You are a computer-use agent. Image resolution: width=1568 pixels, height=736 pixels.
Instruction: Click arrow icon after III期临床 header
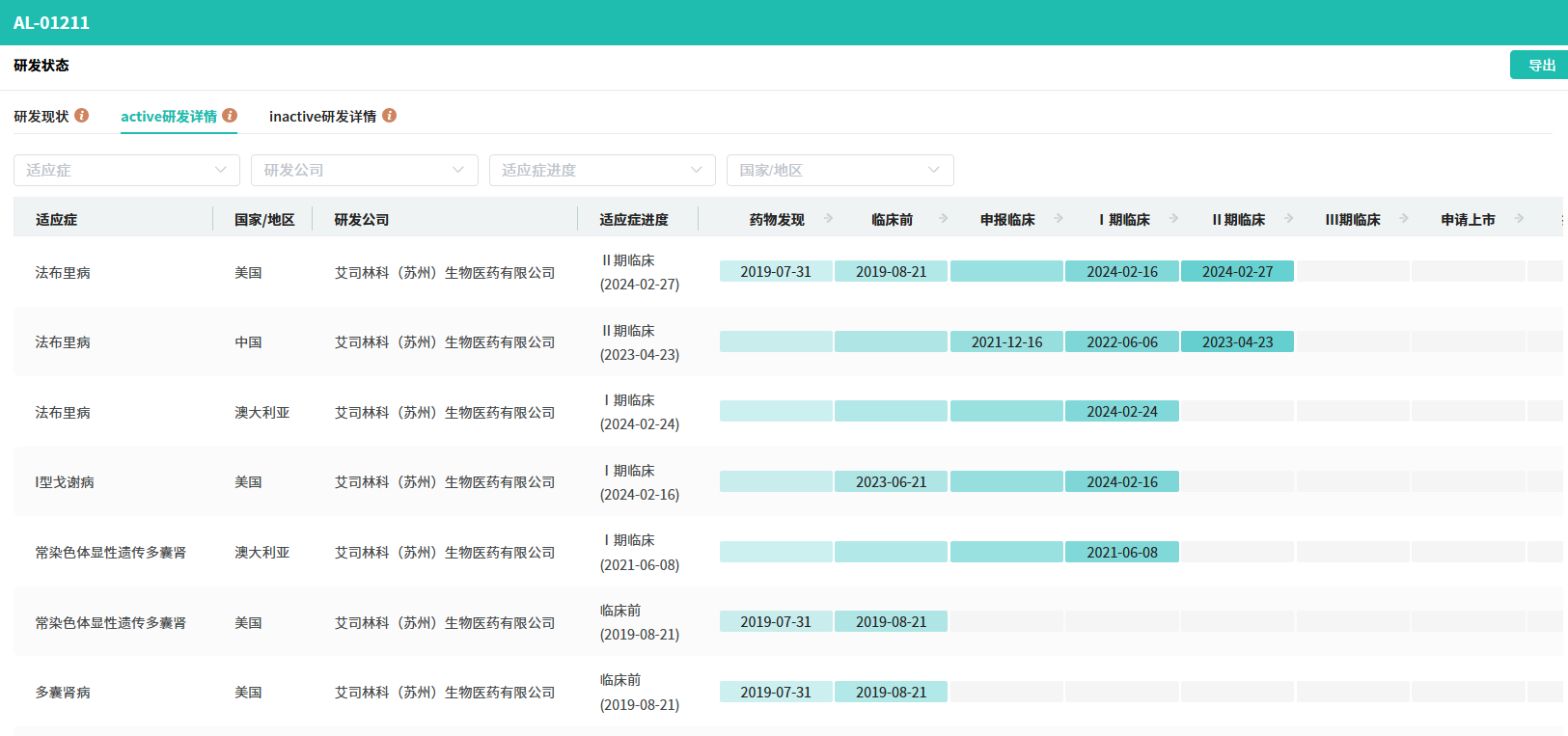[x=1404, y=219]
